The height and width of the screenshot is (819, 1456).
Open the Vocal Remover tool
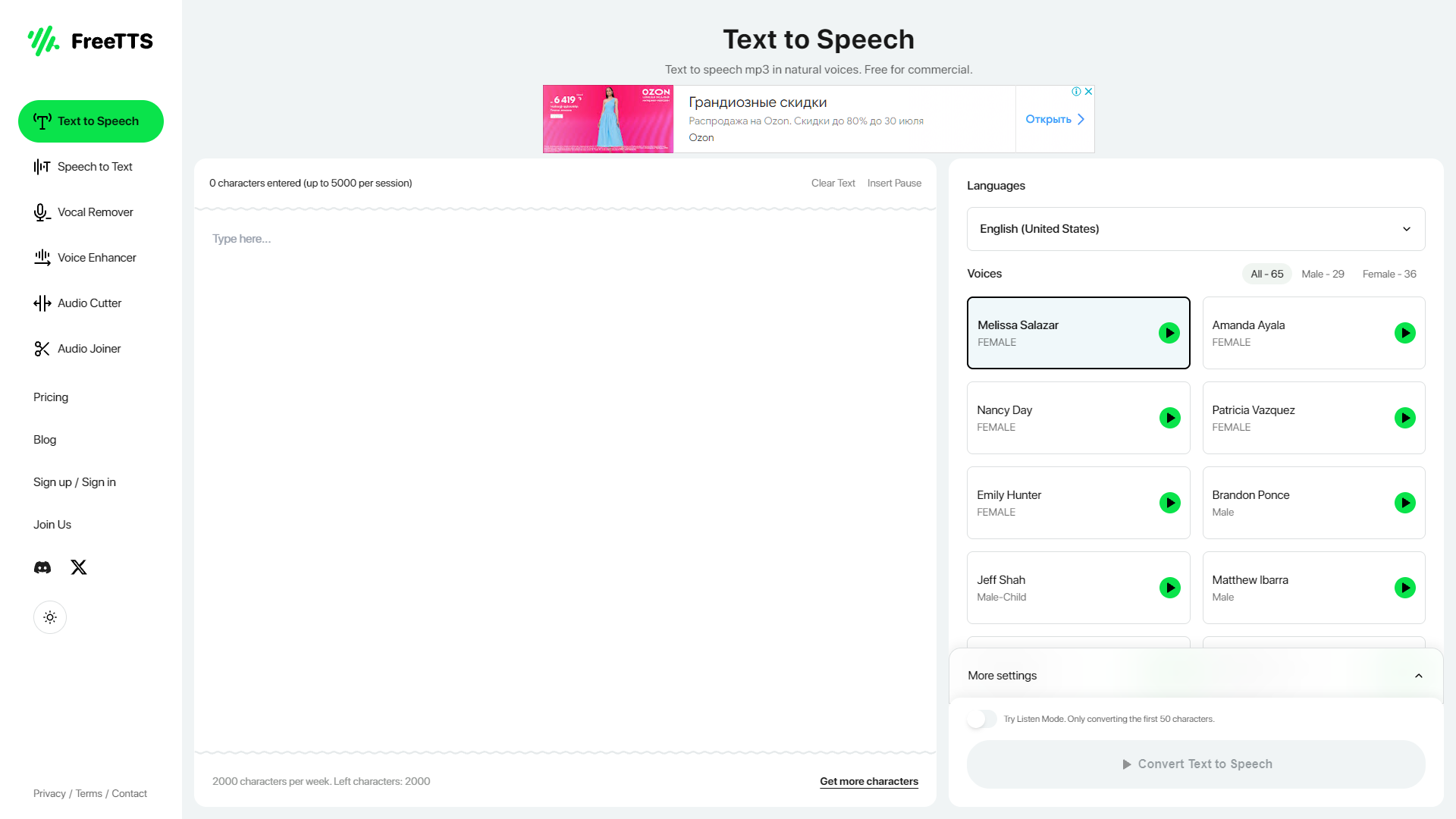tap(95, 212)
